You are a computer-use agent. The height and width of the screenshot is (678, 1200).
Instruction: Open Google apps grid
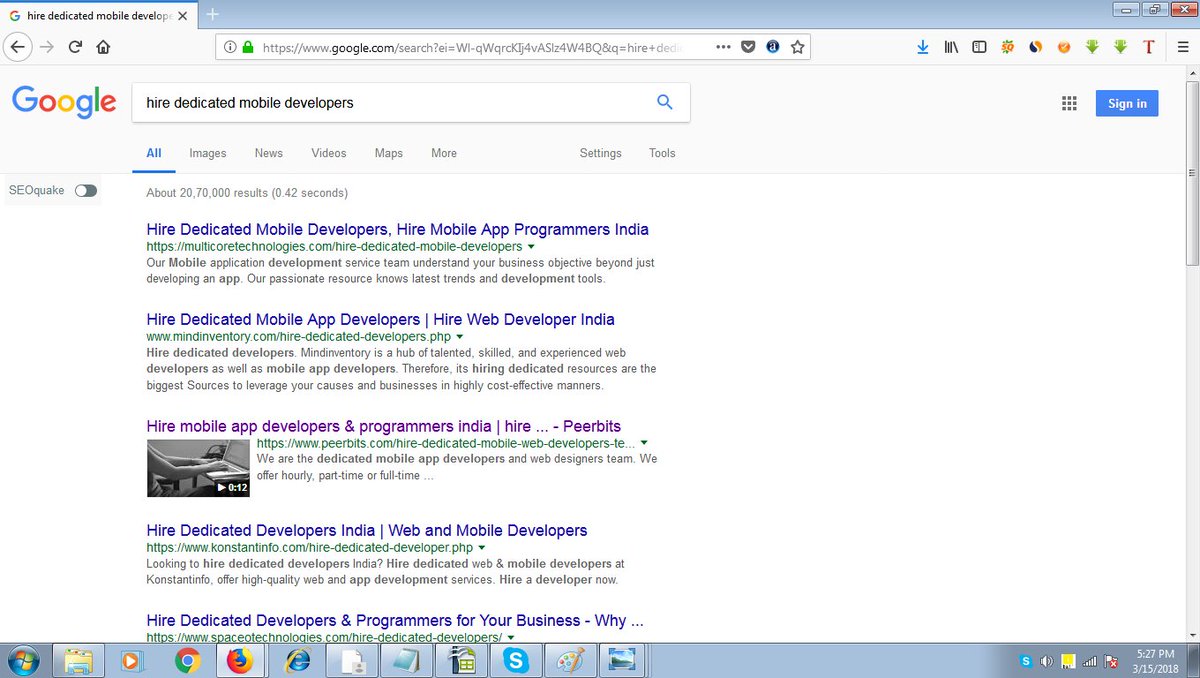(1069, 103)
